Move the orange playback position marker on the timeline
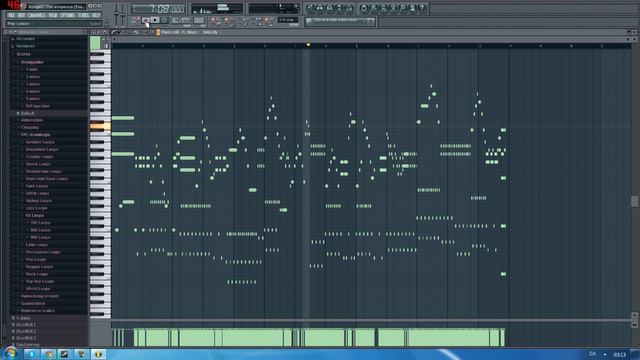 [308, 44]
